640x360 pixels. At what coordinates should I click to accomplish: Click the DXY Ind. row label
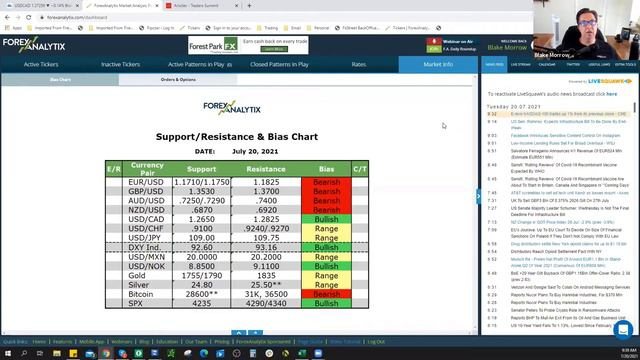[144, 247]
